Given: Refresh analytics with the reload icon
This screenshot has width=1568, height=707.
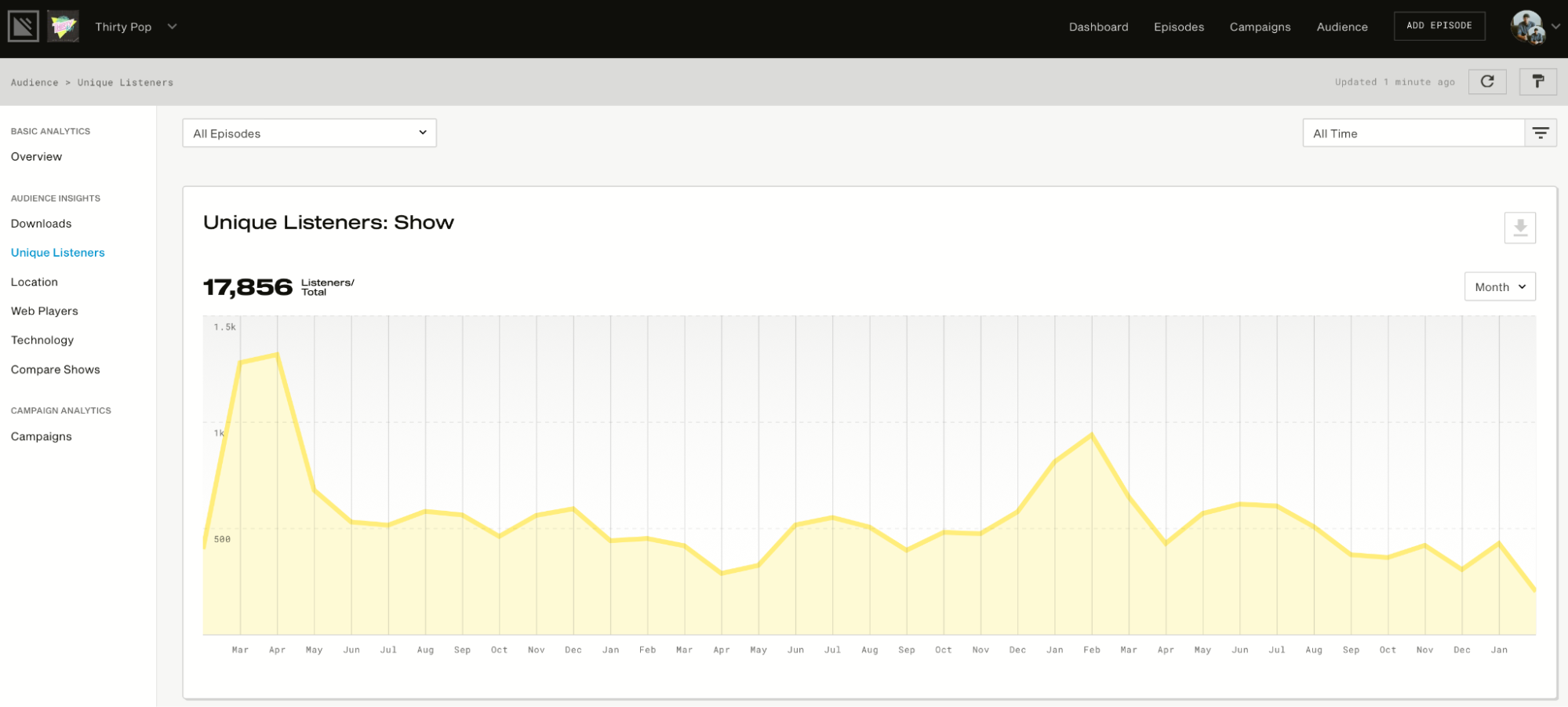Looking at the screenshot, I should [x=1486, y=82].
